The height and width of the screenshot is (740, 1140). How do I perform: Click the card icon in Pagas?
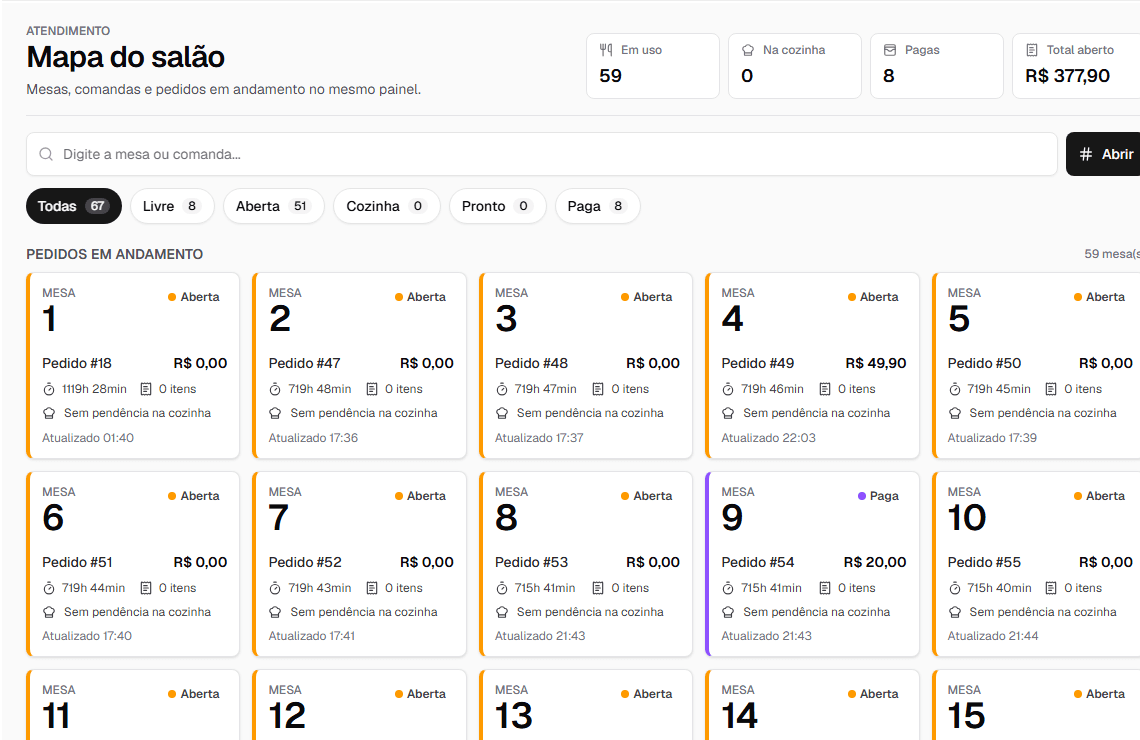click(x=890, y=50)
